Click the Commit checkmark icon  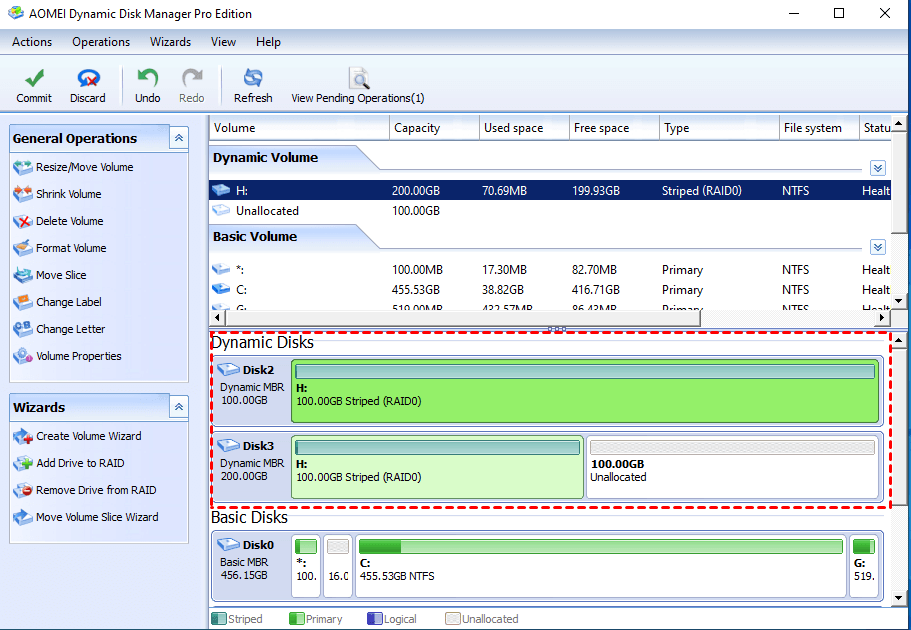point(34,79)
